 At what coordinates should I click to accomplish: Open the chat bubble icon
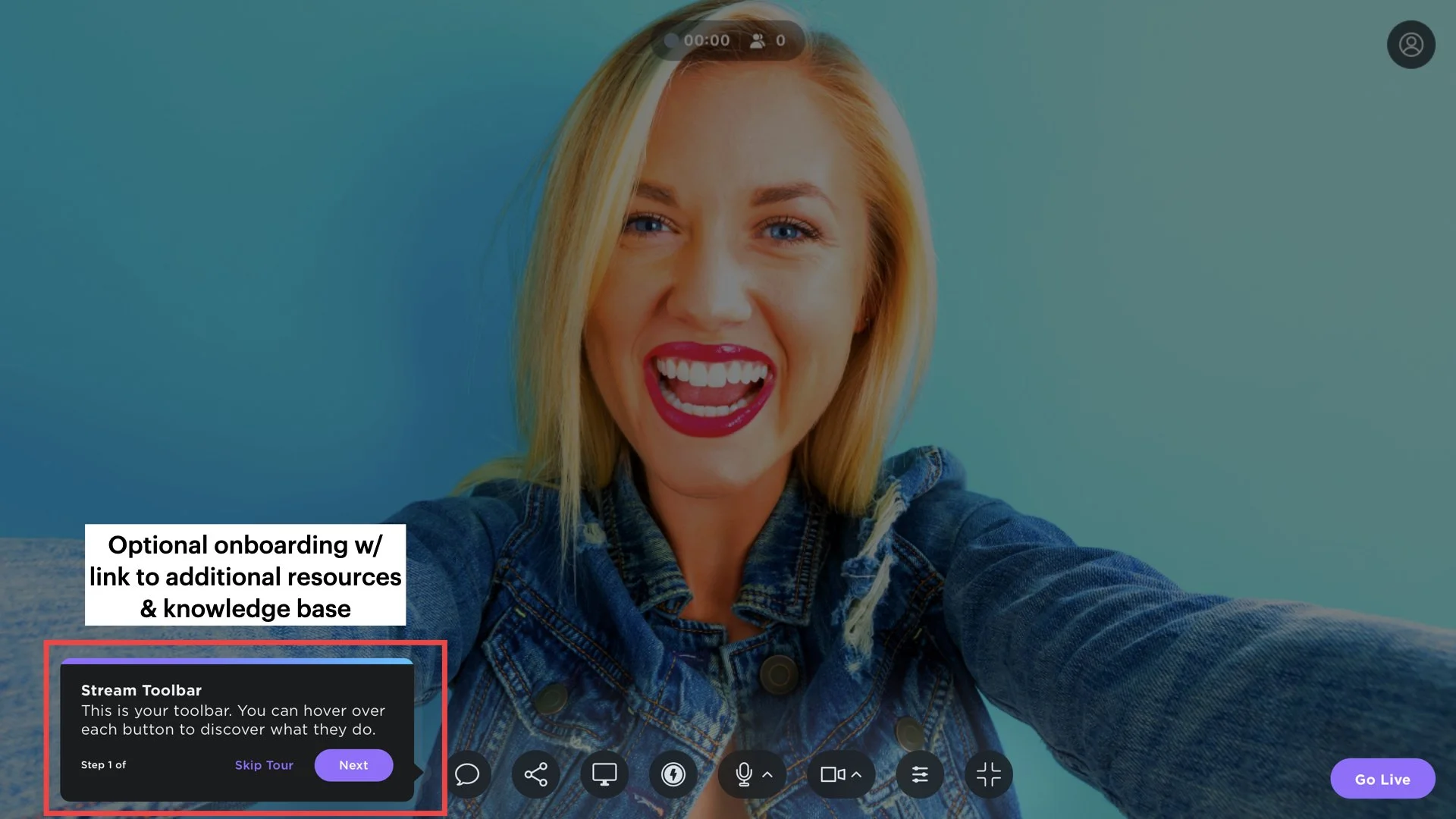467,774
